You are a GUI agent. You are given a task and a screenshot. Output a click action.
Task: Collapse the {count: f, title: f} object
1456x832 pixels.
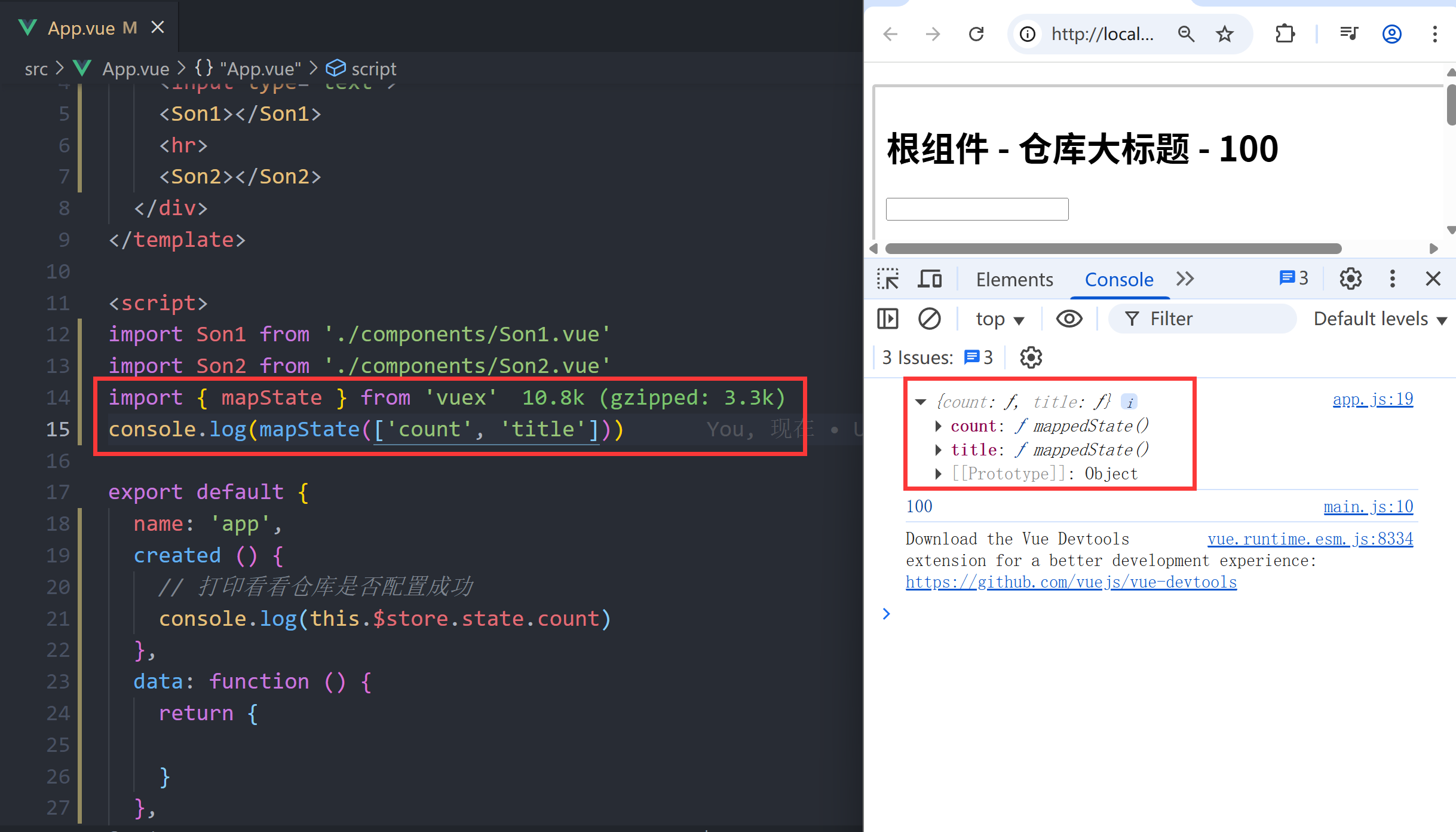point(921,402)
